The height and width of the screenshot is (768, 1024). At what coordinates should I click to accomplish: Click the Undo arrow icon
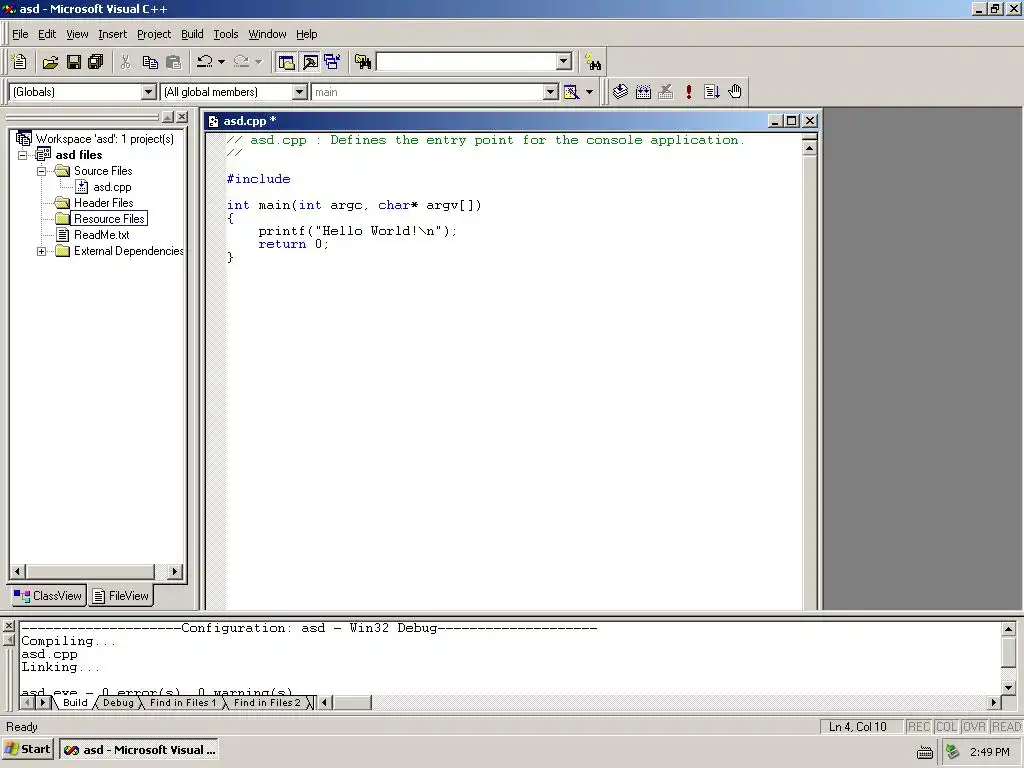pos(205,62)
